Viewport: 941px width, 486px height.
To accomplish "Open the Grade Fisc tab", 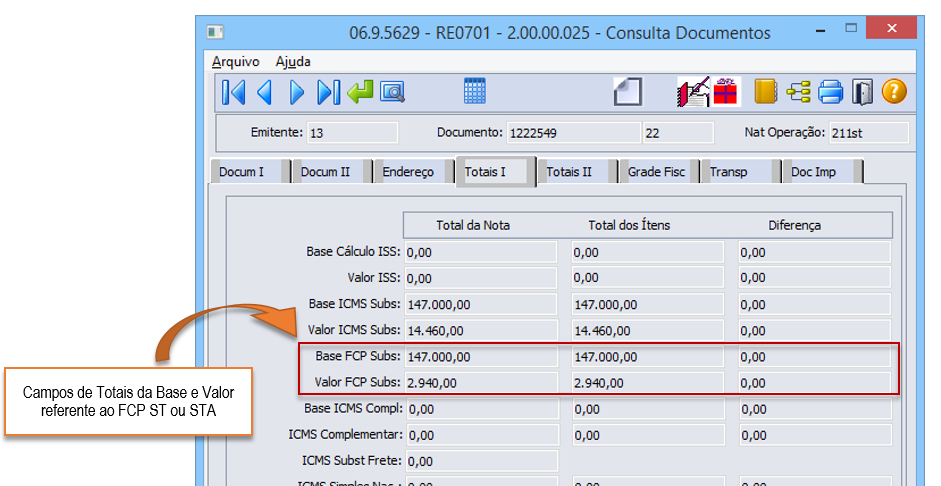I will pos(658,172).
